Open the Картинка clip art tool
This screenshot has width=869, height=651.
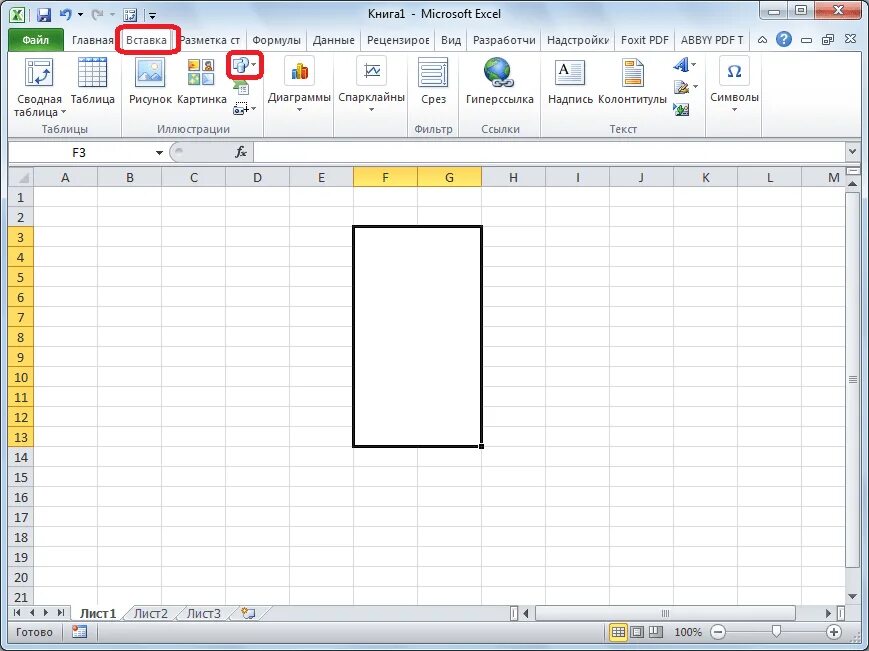point(202,81)
